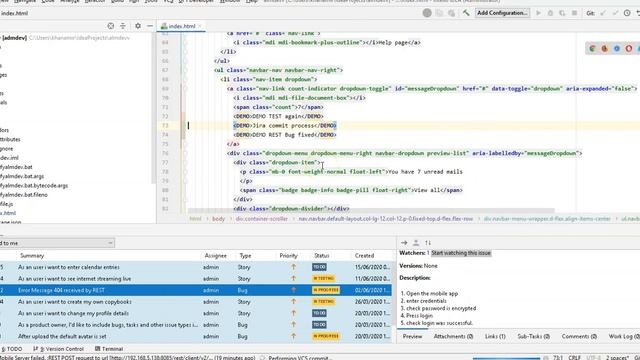The height and width of the screenshot is (360, 640).
Task: Sort issues by Status column header
Action: 322,256
